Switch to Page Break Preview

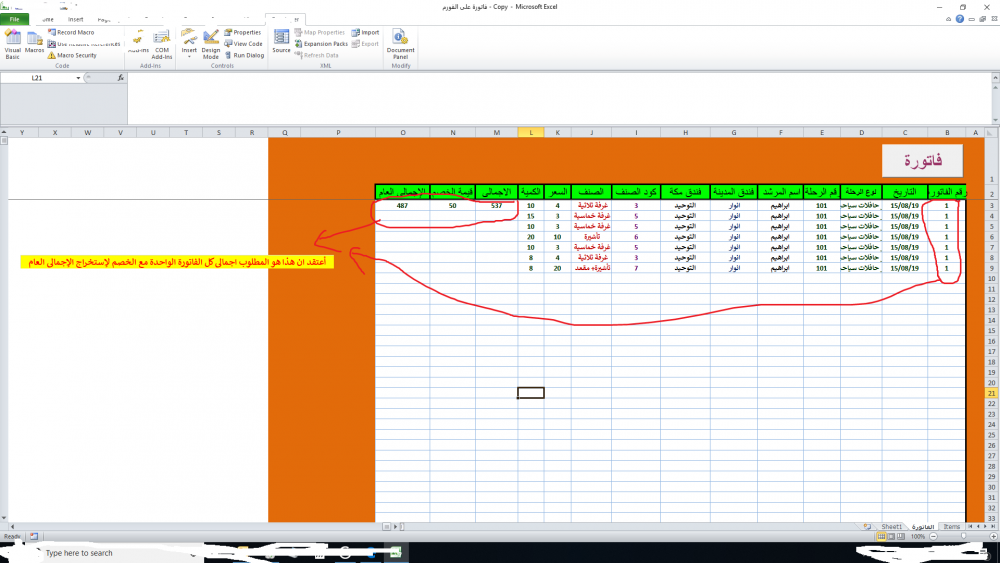pos(901,537)
